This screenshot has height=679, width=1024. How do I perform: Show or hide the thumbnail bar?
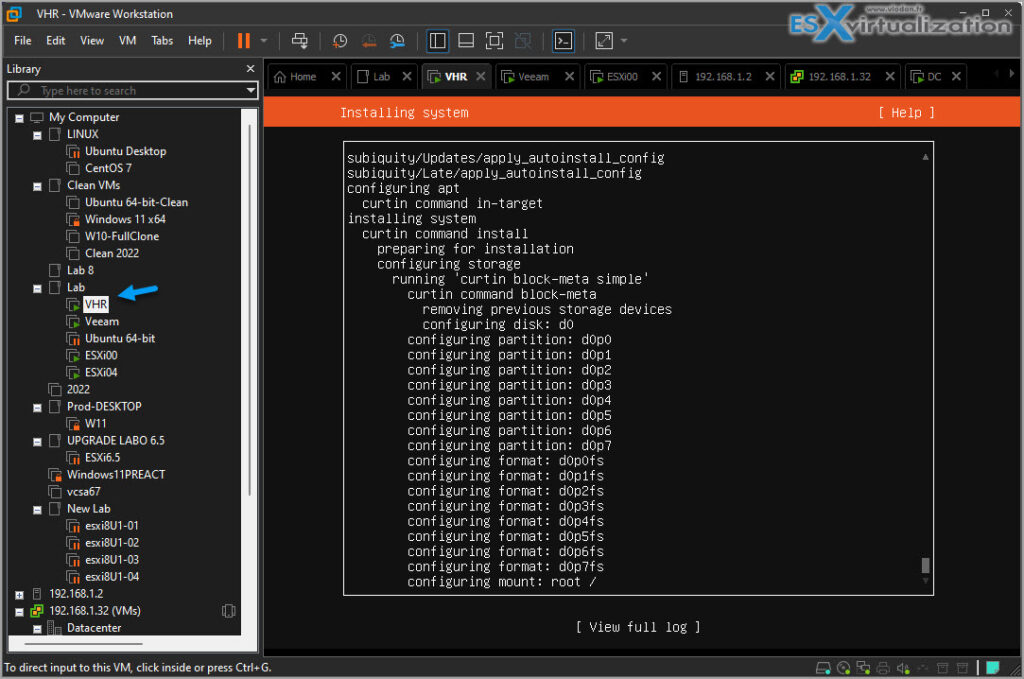(x=465, y=40)
